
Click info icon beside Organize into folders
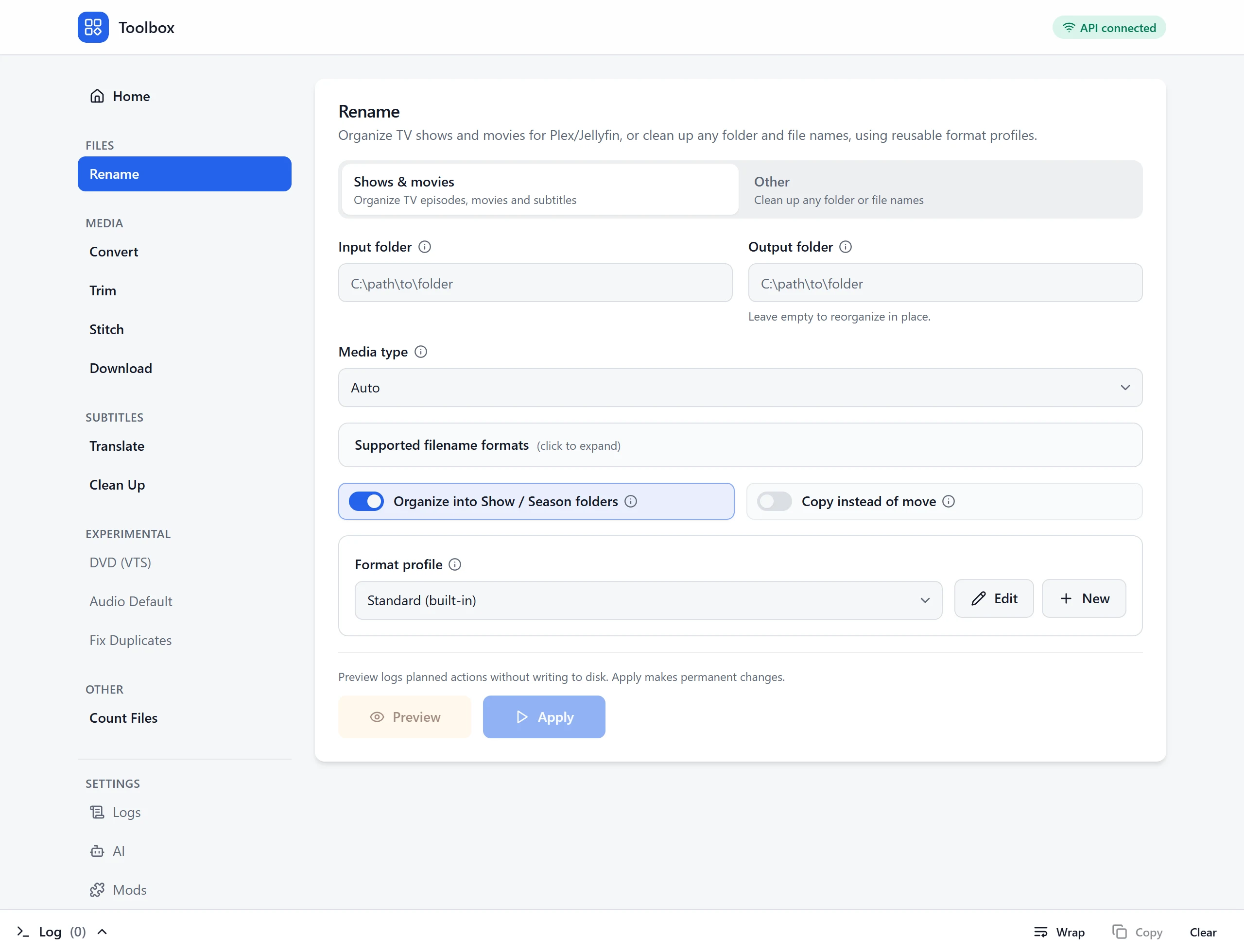pos(631,501)
